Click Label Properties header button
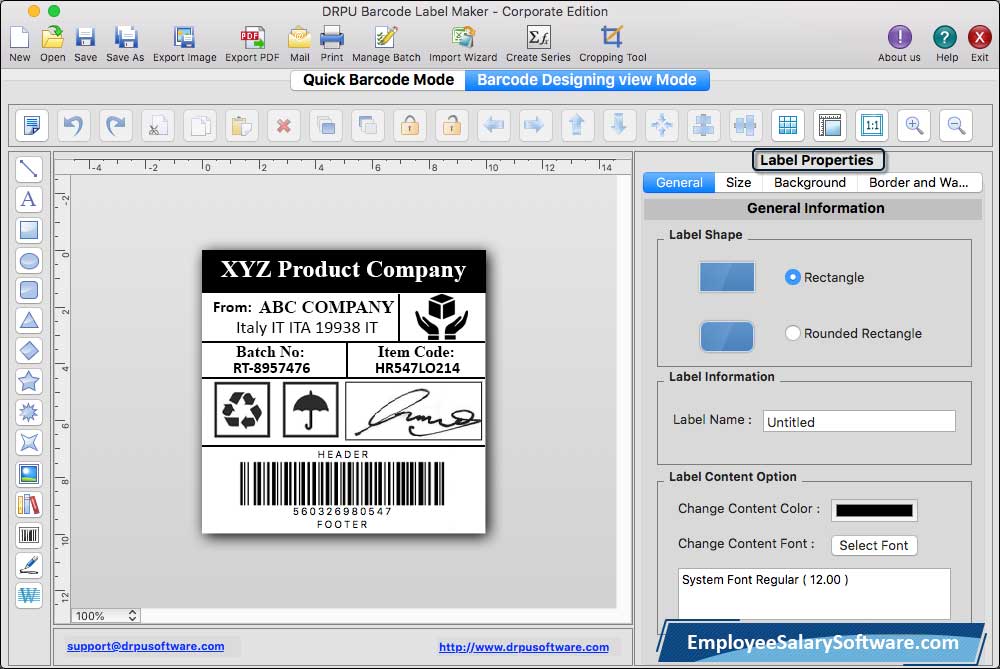This screenshot has height=669, width=1000. 818,160
